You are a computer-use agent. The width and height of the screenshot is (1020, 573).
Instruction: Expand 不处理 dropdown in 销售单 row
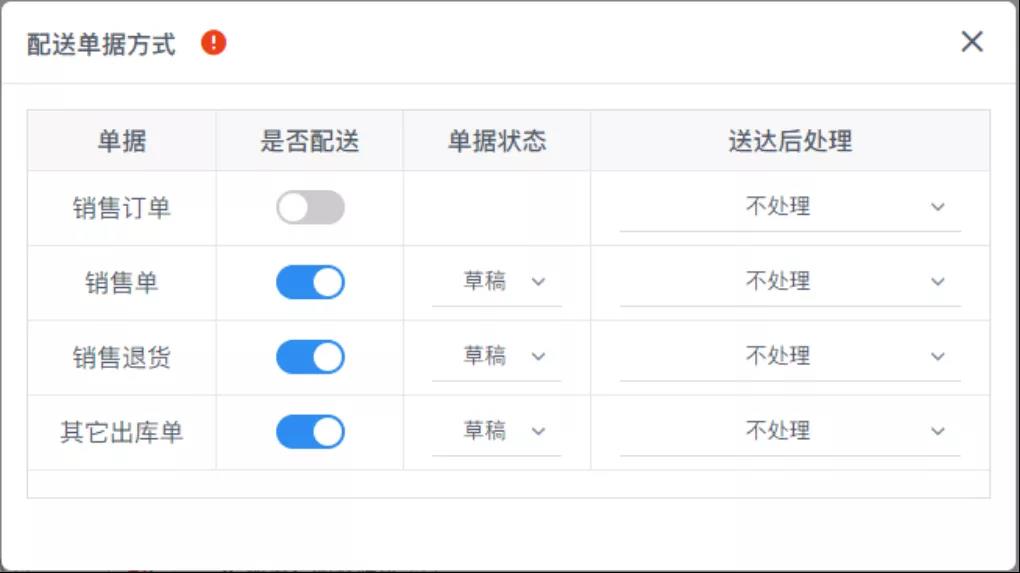(x=790, y=282)
